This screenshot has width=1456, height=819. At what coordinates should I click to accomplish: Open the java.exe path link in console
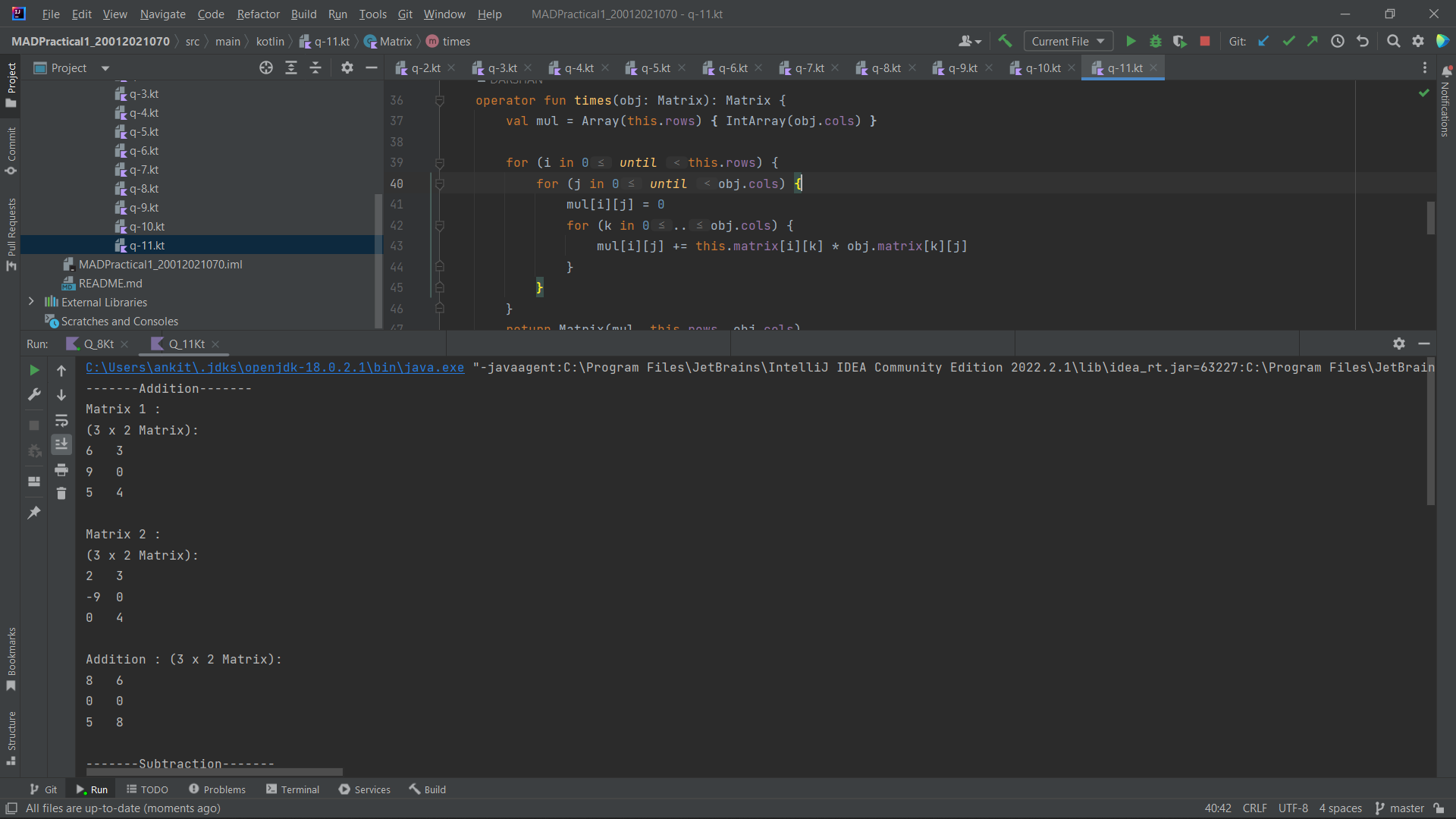point(275,368)
